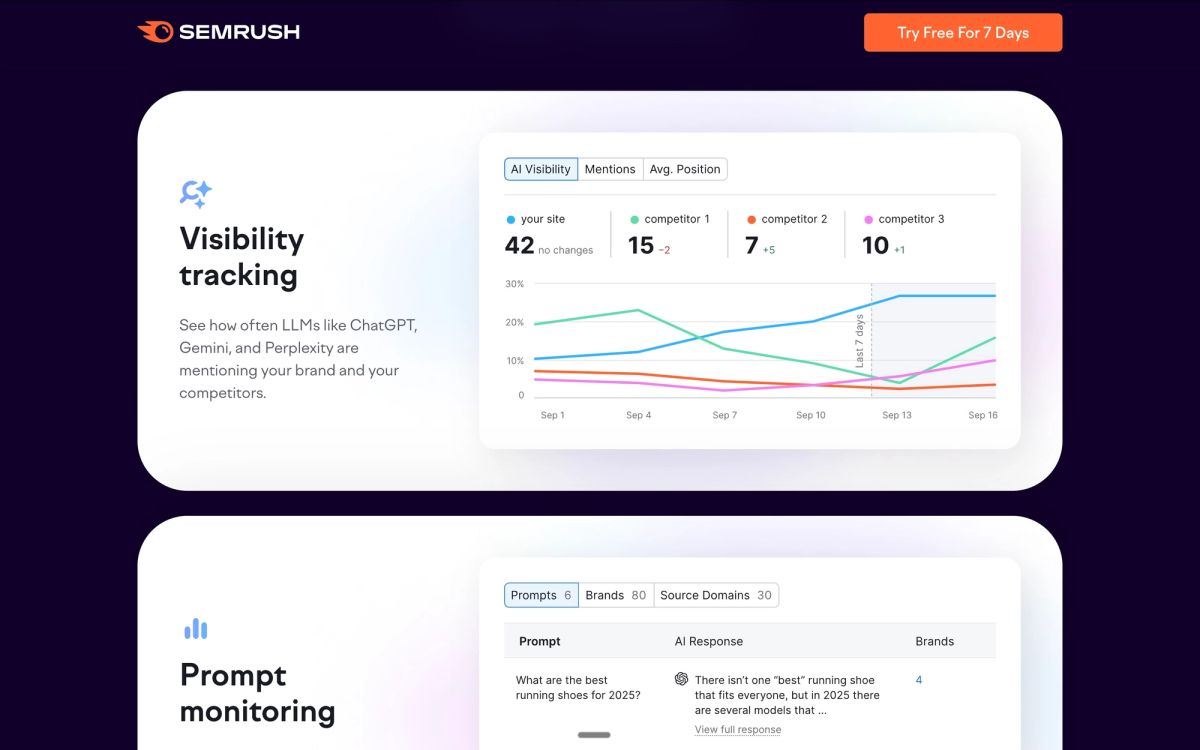This screenshot has height=750, width=1200.
Task: Click the Brands column header
Action: (x=935, y=641)
